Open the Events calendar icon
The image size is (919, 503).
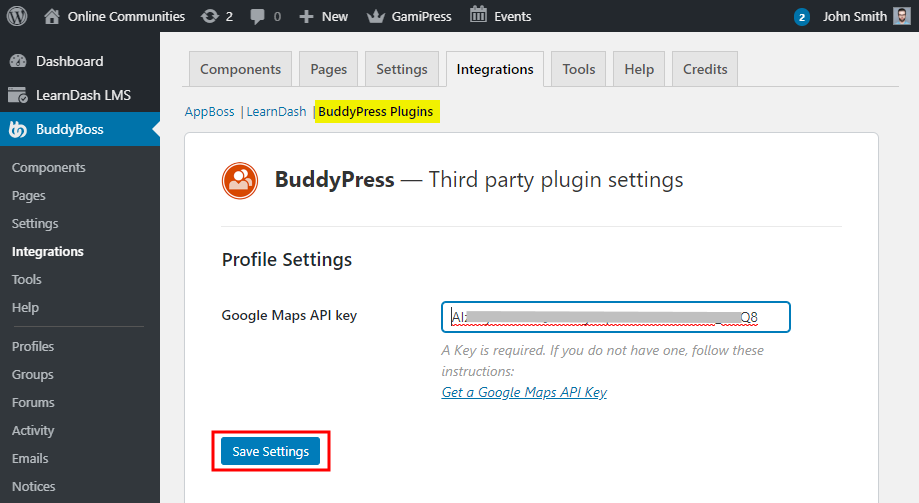[x=479, y=15]
